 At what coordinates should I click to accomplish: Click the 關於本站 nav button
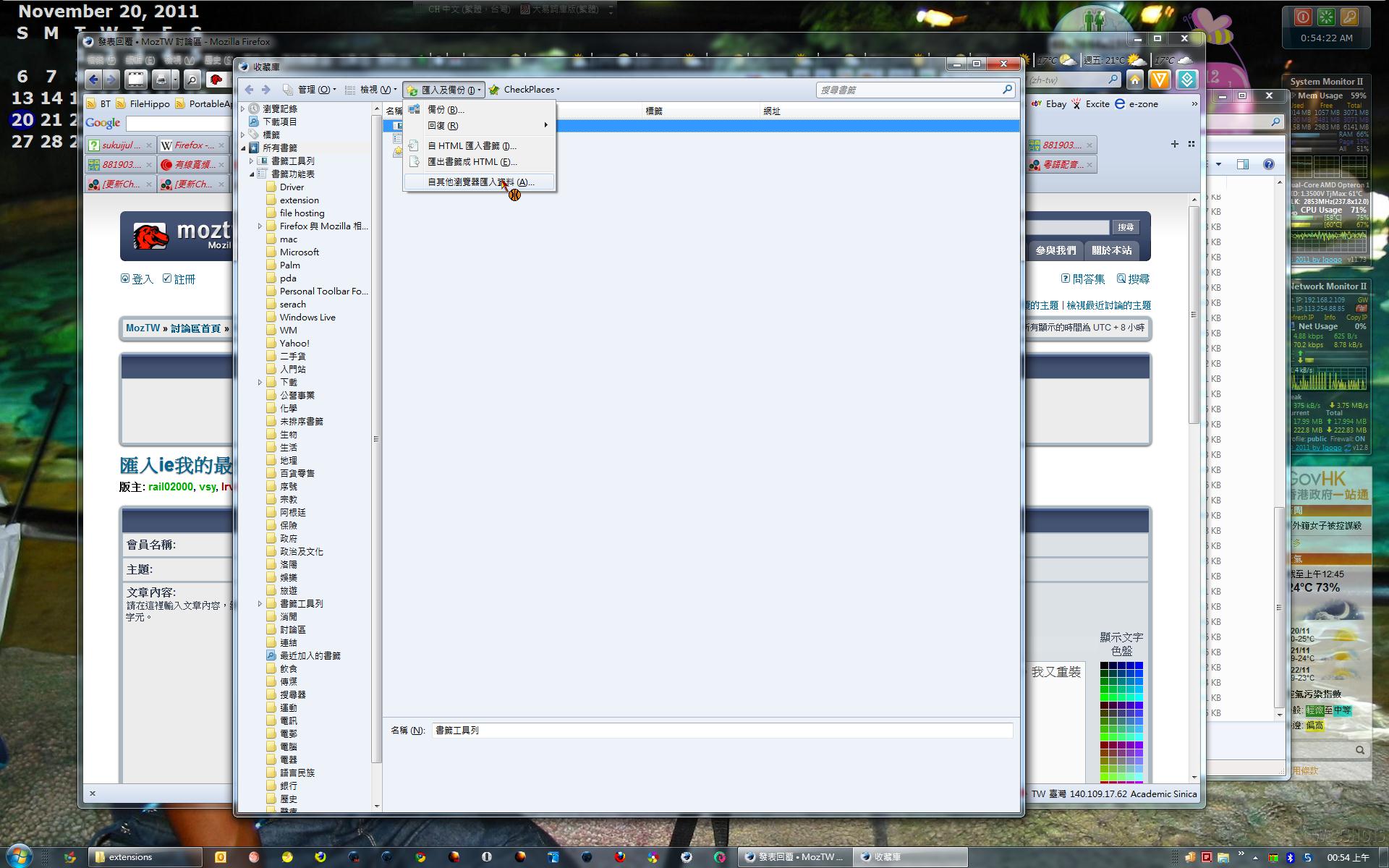point(1111,250)
